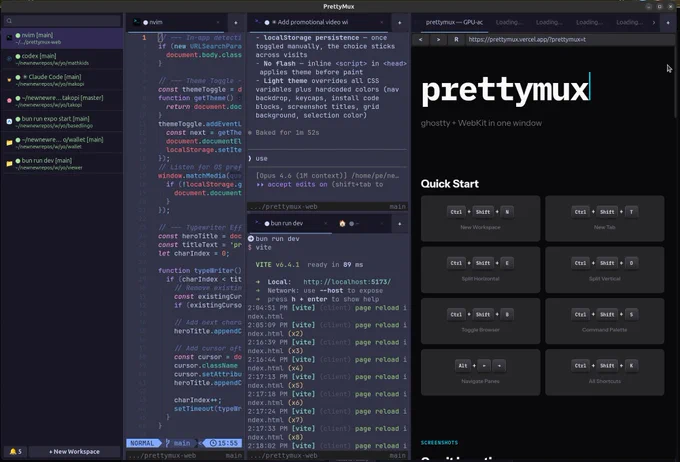
Task: Add a new browser tab
Action: (668, 23)
